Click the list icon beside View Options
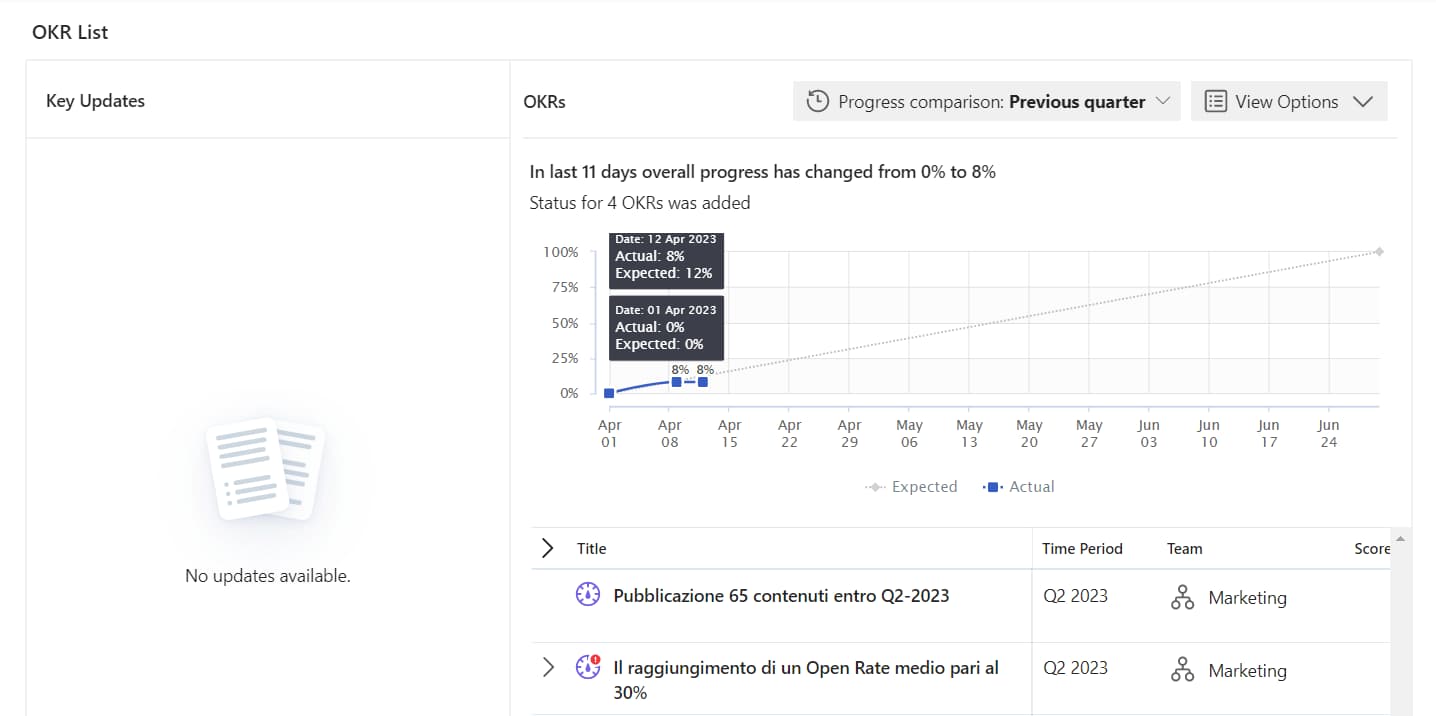This screenshot has height=716, width=1436. [1215, 102]
